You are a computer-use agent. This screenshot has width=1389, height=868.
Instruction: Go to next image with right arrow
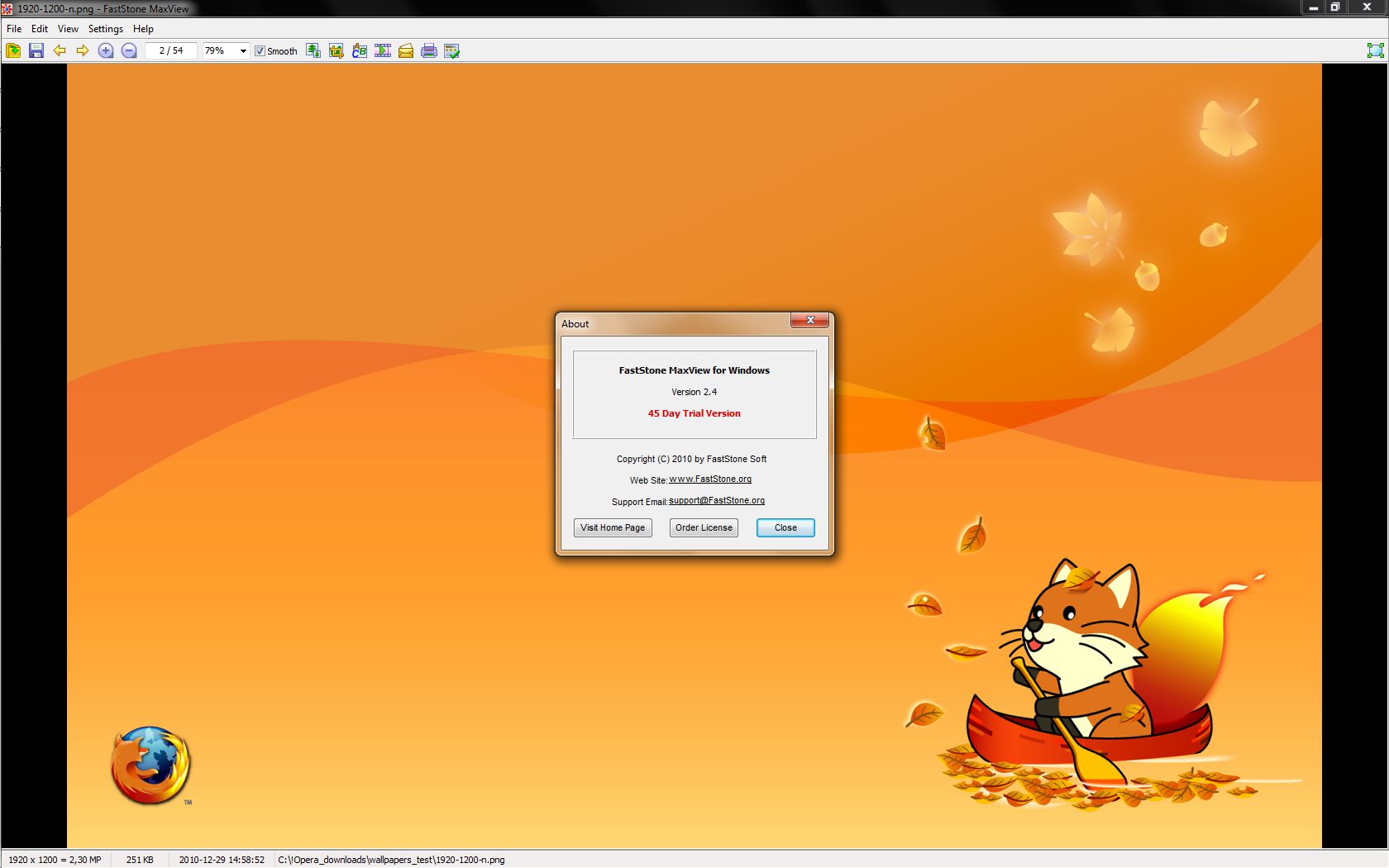click(x=83, y=51)
